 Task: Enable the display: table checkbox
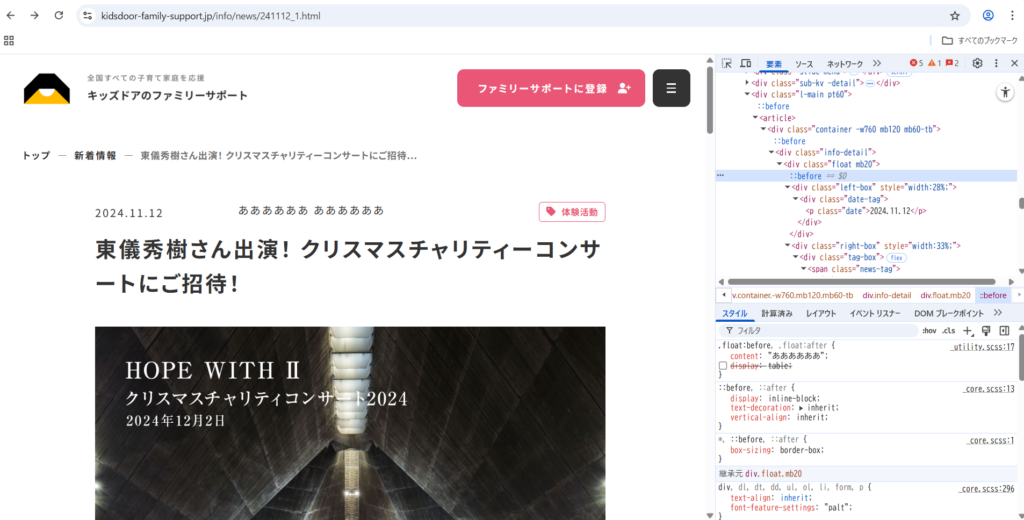coord(723,366)
